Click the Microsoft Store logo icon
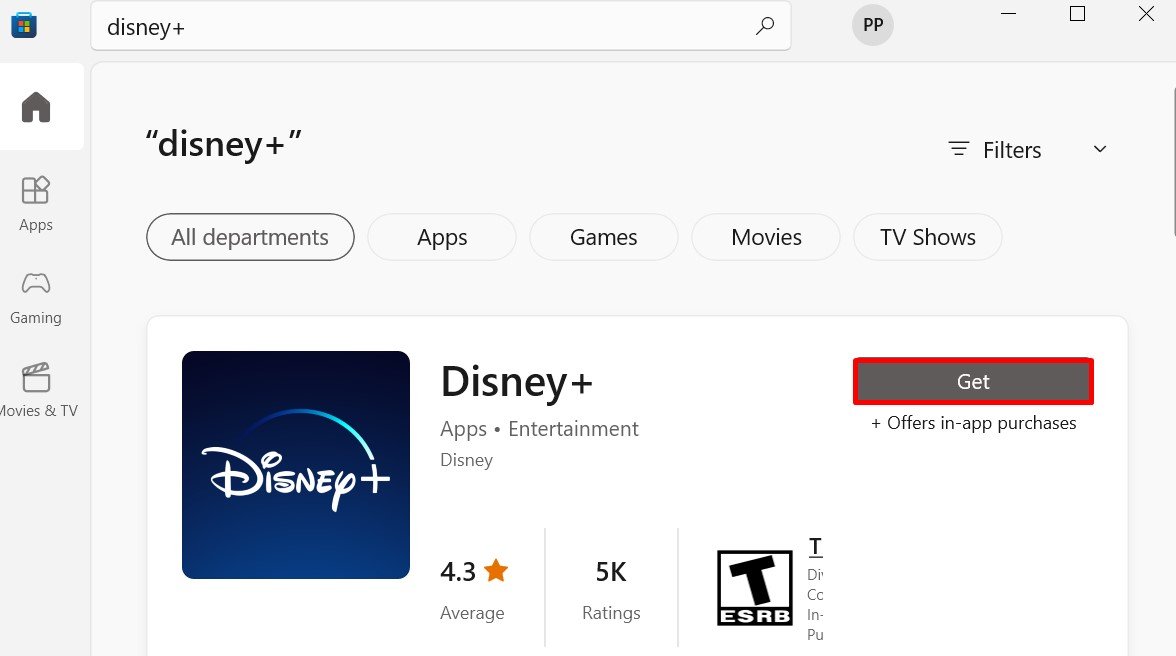Screen dimensions: 1176x656 click(24, 25)
